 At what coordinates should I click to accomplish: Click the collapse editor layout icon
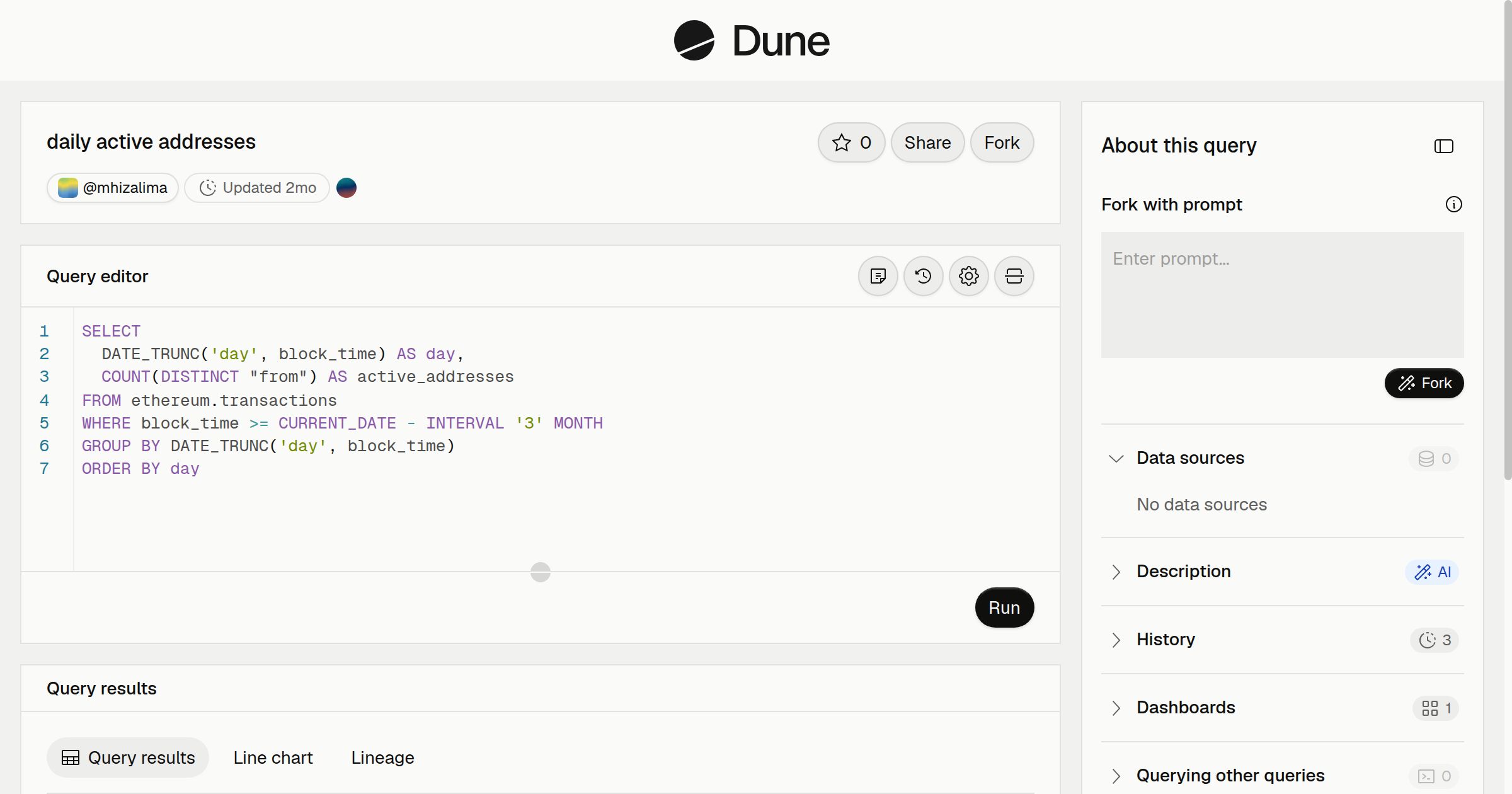(x=1014, y=276)
